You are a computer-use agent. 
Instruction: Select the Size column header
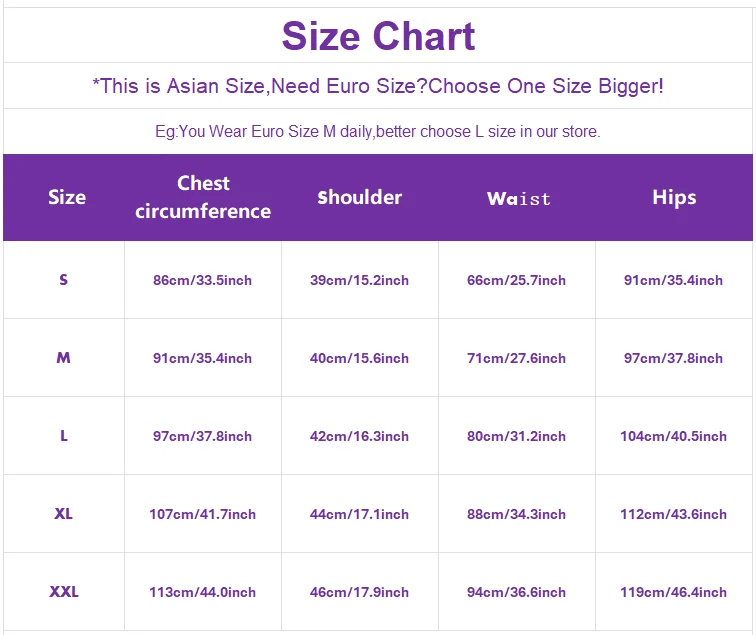(x=67, y=197)
